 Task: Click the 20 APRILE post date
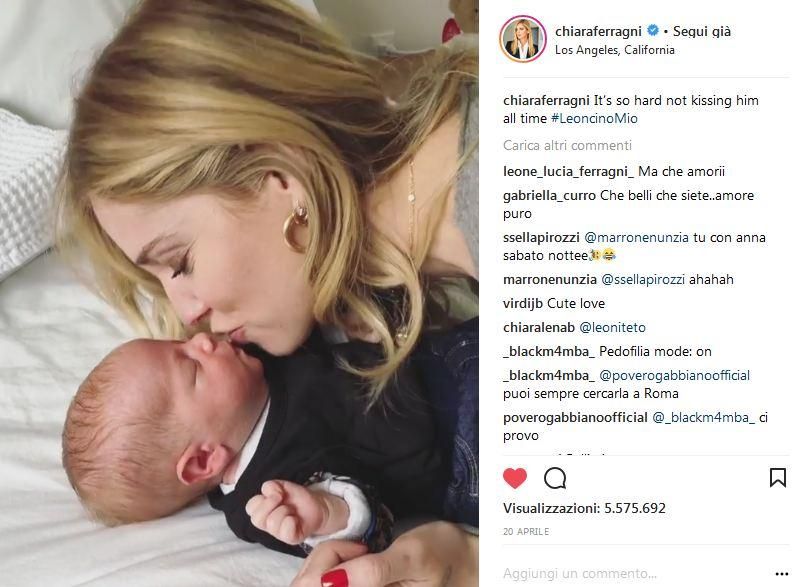(x=526, y=532)
